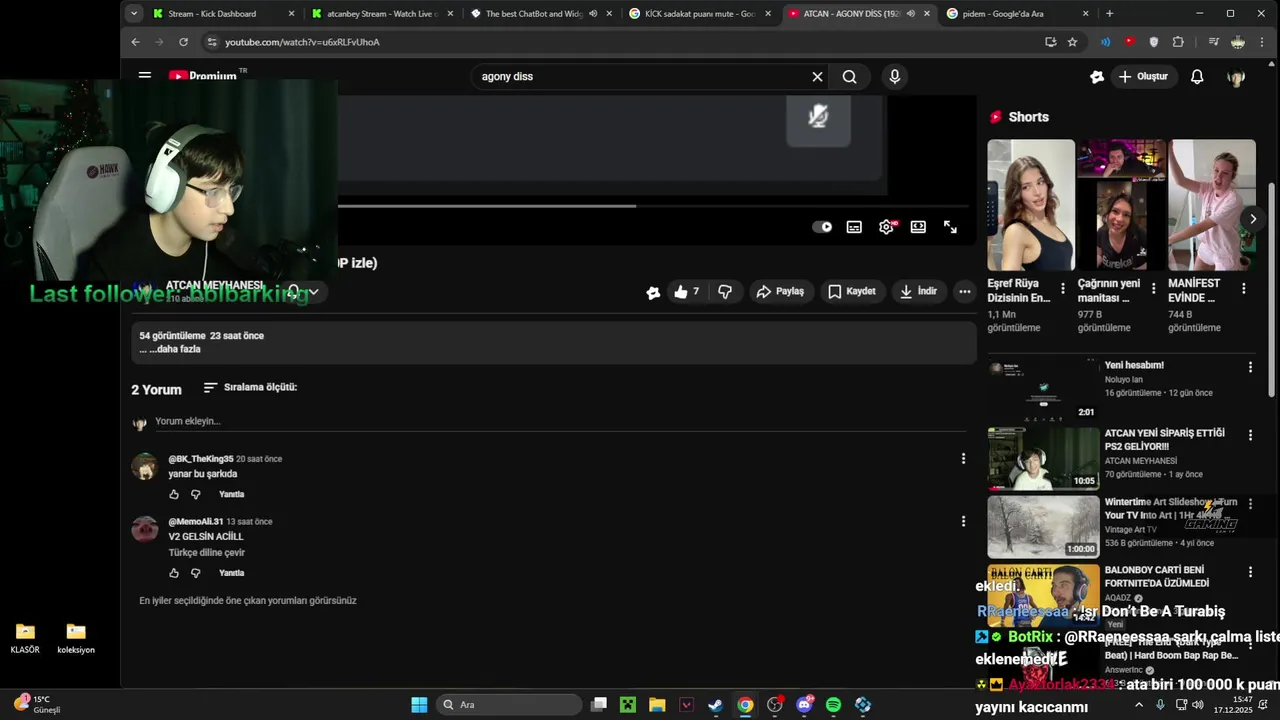
Task: Go back in Chrome
Action: coord(136,42)
